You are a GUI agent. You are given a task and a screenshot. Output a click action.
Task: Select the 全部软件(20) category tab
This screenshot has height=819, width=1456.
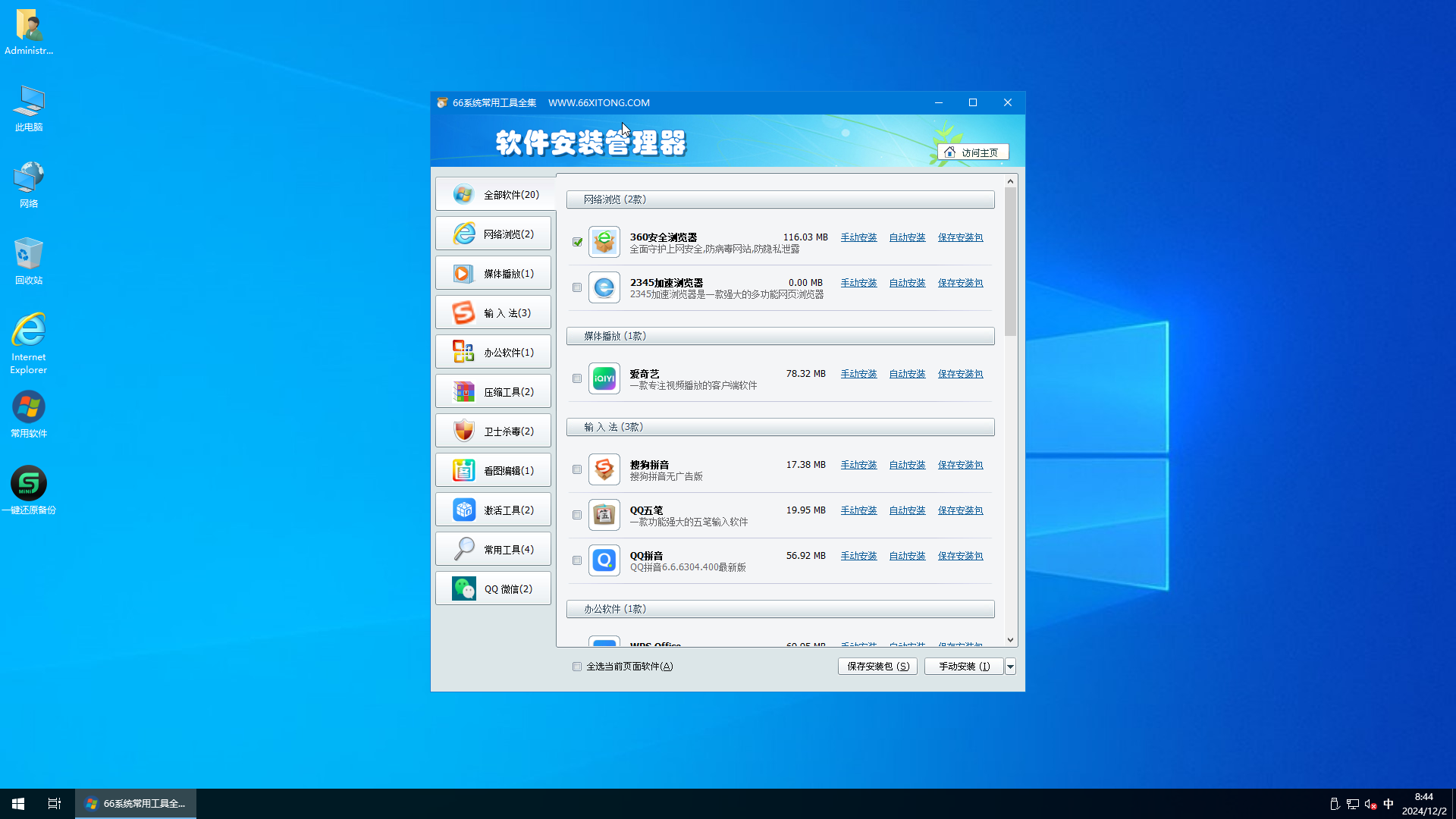494,194
